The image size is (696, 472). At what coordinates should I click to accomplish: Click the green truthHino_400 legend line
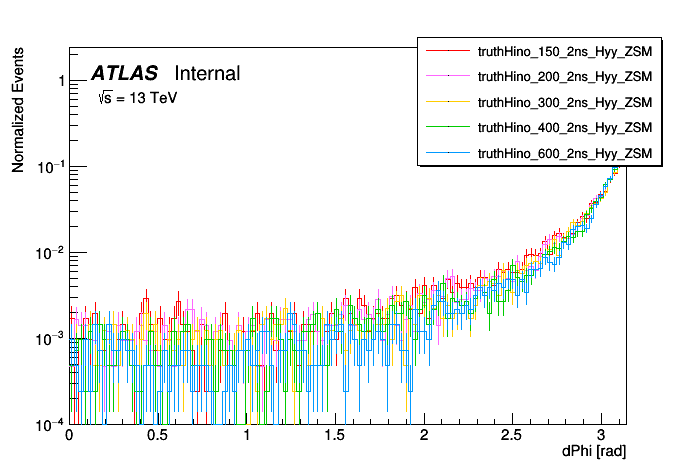point(448,127)
